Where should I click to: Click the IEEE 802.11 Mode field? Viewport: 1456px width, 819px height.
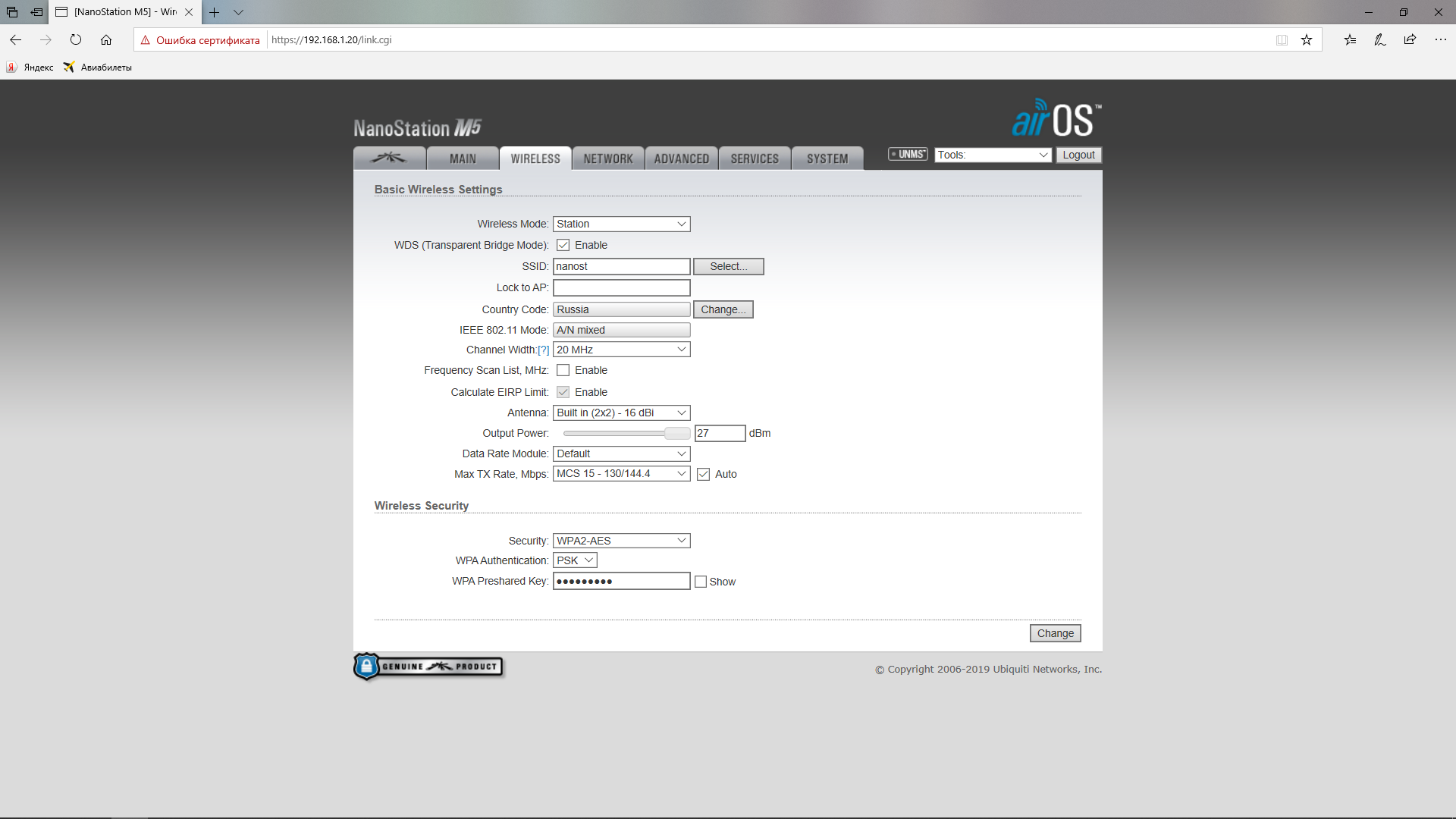(621, 330)
